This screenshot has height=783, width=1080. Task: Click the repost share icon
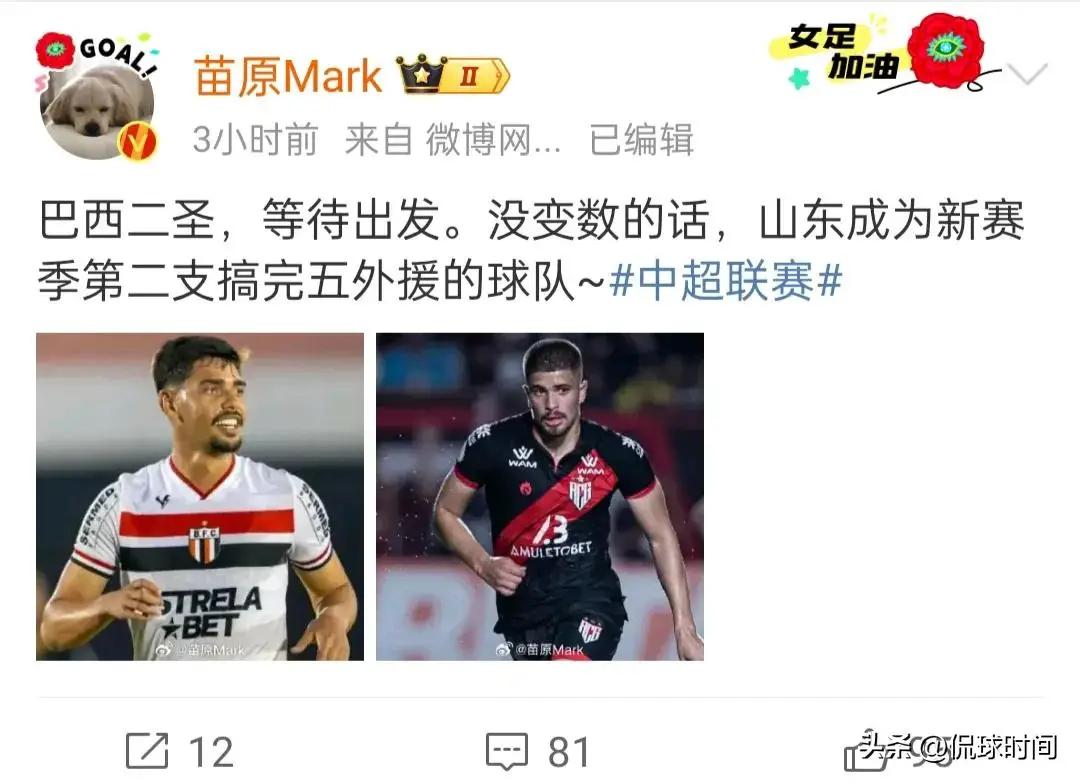click(x=147, y=751)
